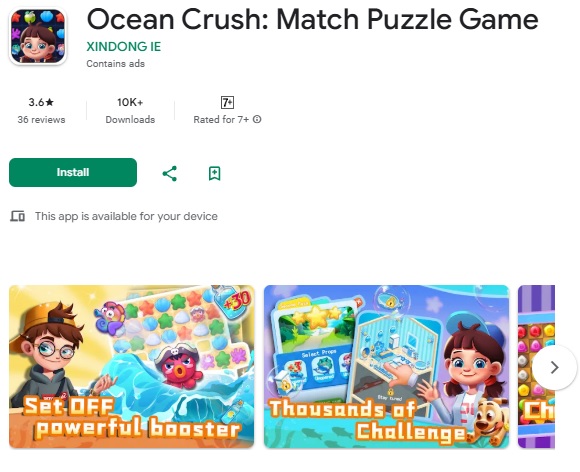Click the app title heading
Screen dimensions: 580x472
point(312,19)
